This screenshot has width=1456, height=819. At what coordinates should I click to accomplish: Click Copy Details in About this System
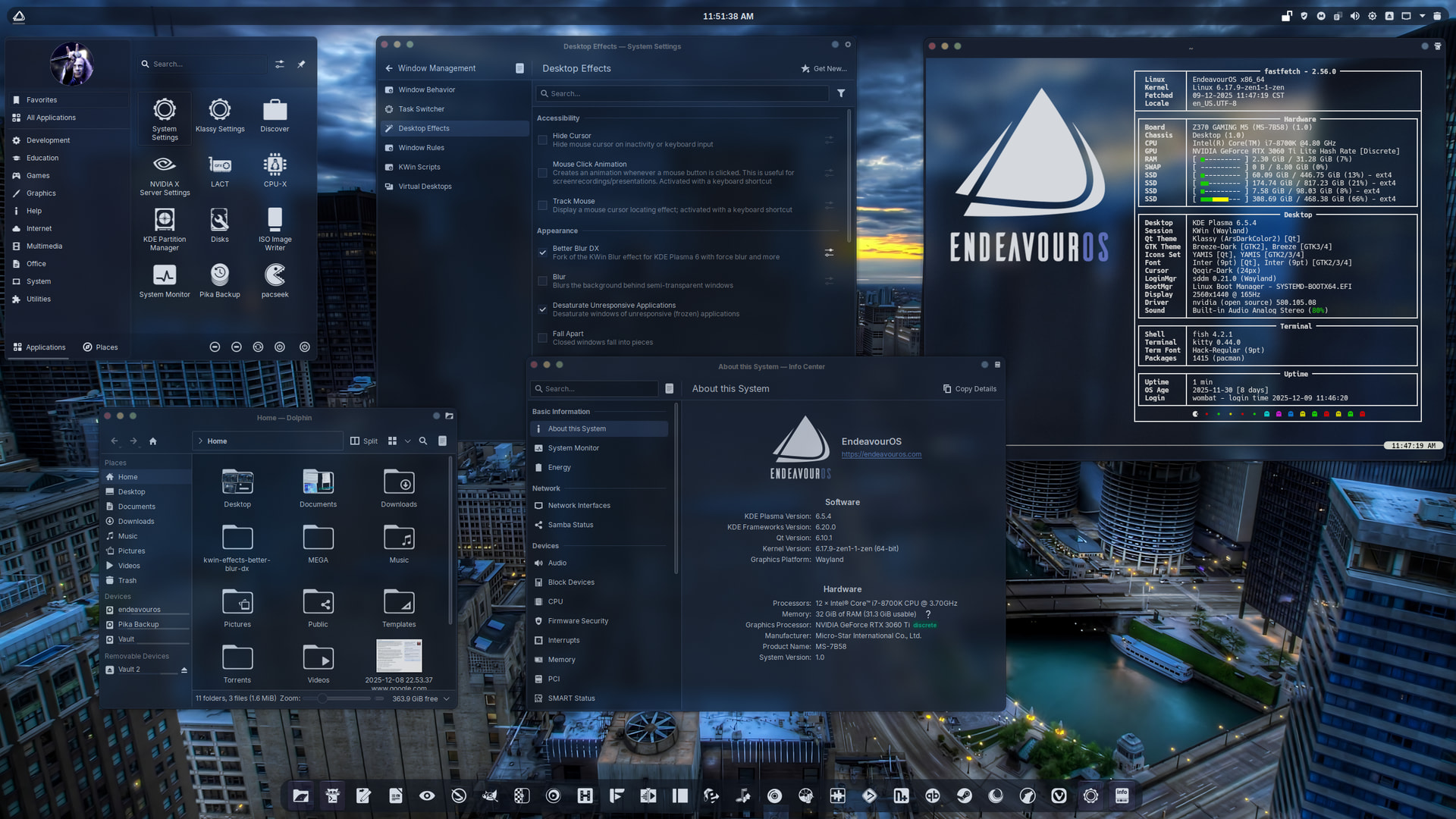[x=970, y=389]
